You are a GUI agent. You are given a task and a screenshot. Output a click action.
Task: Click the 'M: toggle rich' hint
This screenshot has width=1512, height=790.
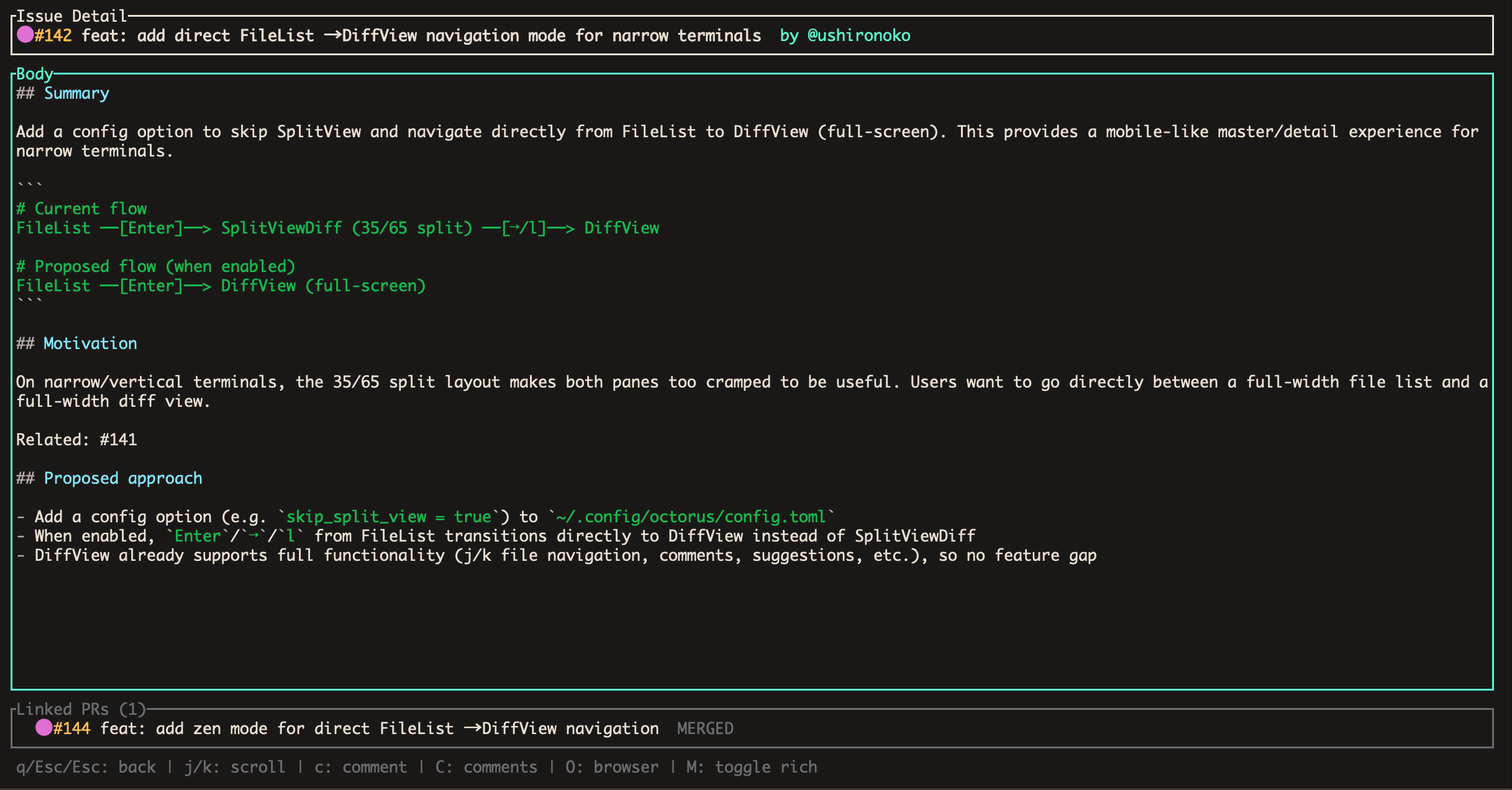pyautogui.click(x=752, y=767)
